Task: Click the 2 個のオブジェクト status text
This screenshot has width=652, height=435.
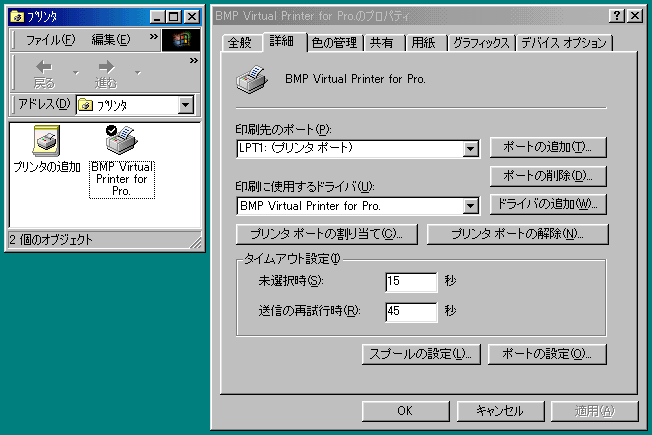Action: point(51,240)
